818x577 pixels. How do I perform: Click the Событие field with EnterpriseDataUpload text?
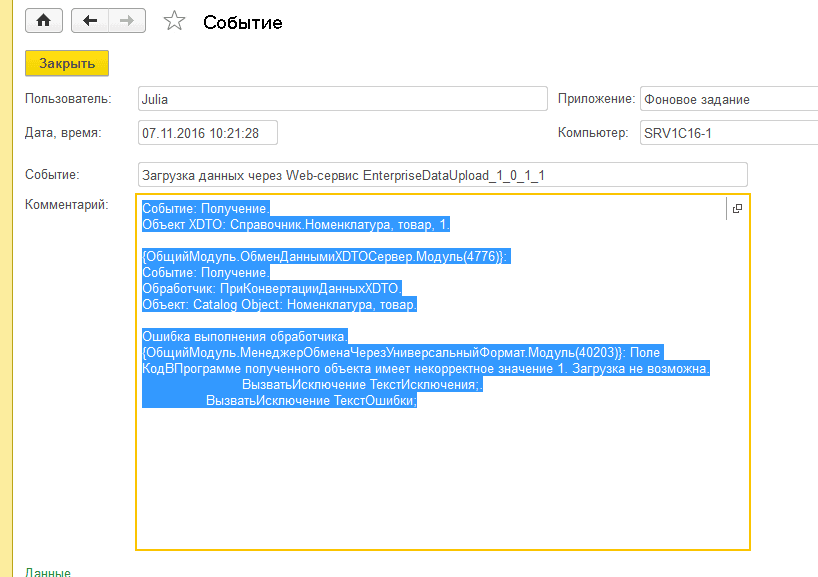pyautogui.click(x=442, y=175)
